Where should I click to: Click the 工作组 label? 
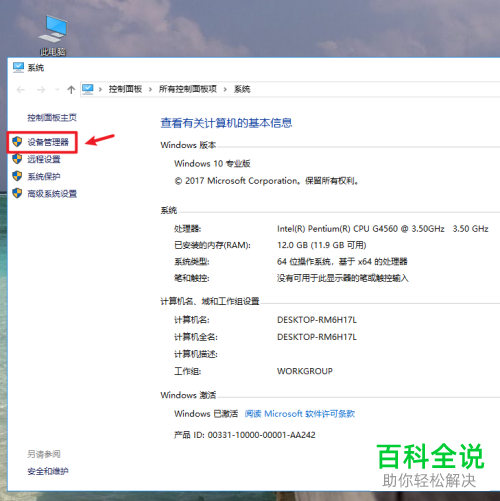point(187,371)
